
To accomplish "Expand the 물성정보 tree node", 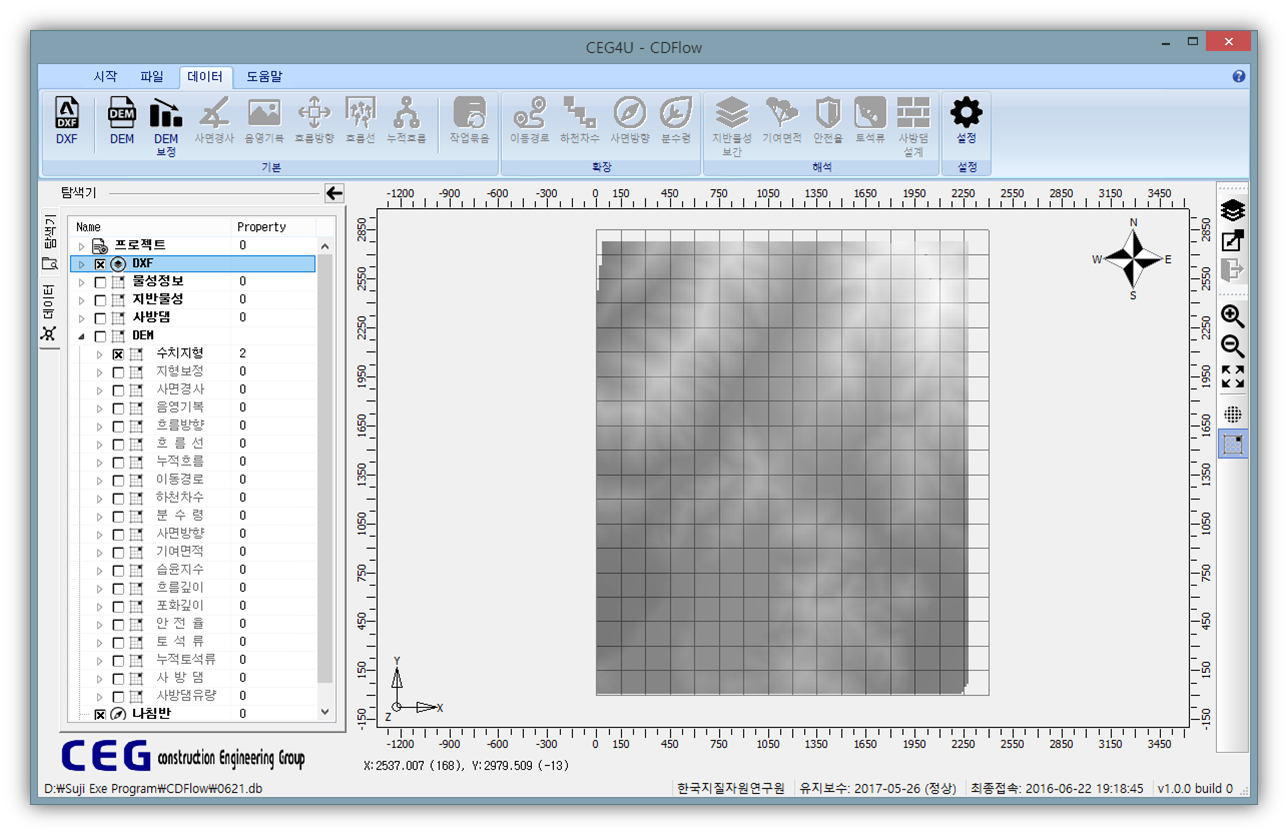I will click(x=82, y=282).
